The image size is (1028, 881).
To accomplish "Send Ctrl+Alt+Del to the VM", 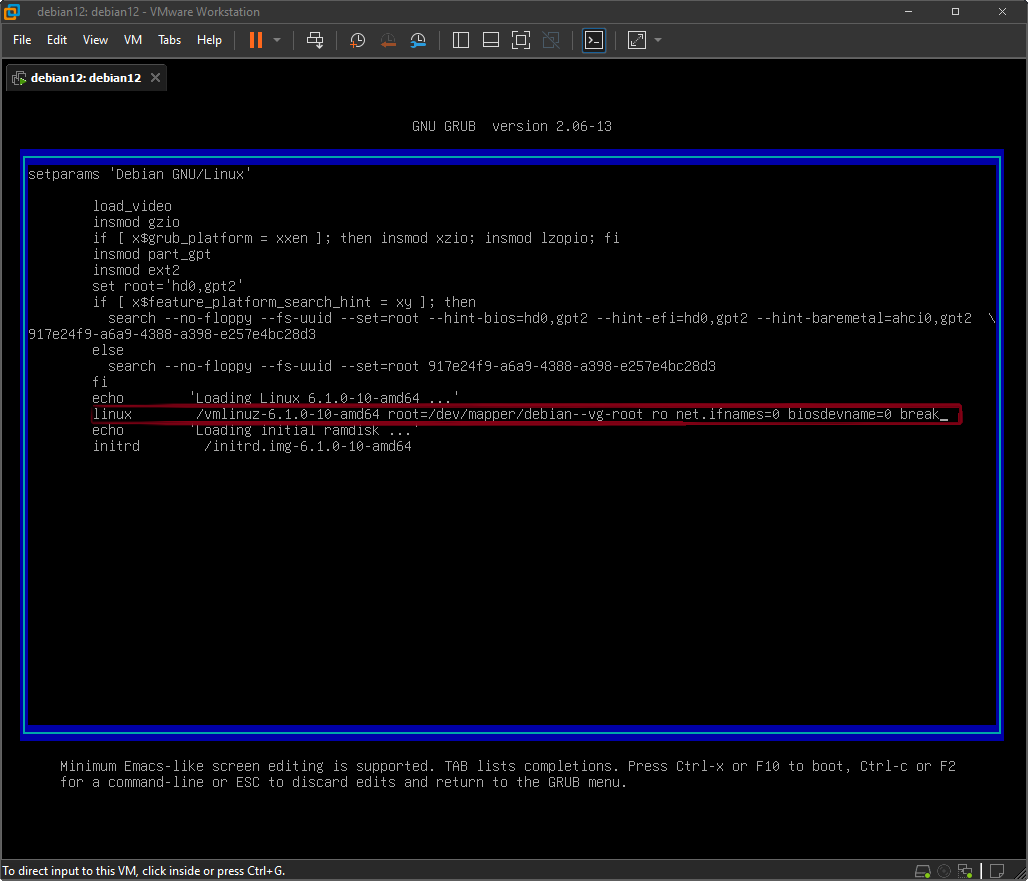I will pos(315,40).
